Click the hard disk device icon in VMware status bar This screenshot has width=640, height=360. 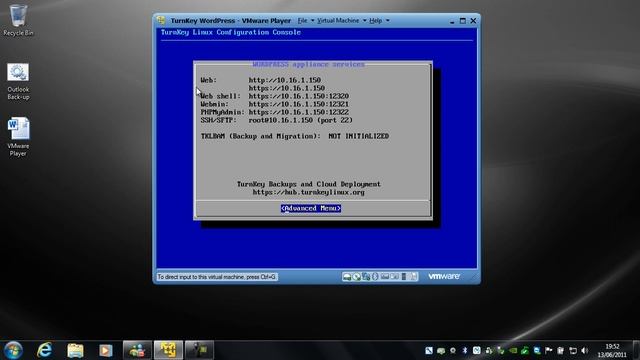tap(347, 277)
